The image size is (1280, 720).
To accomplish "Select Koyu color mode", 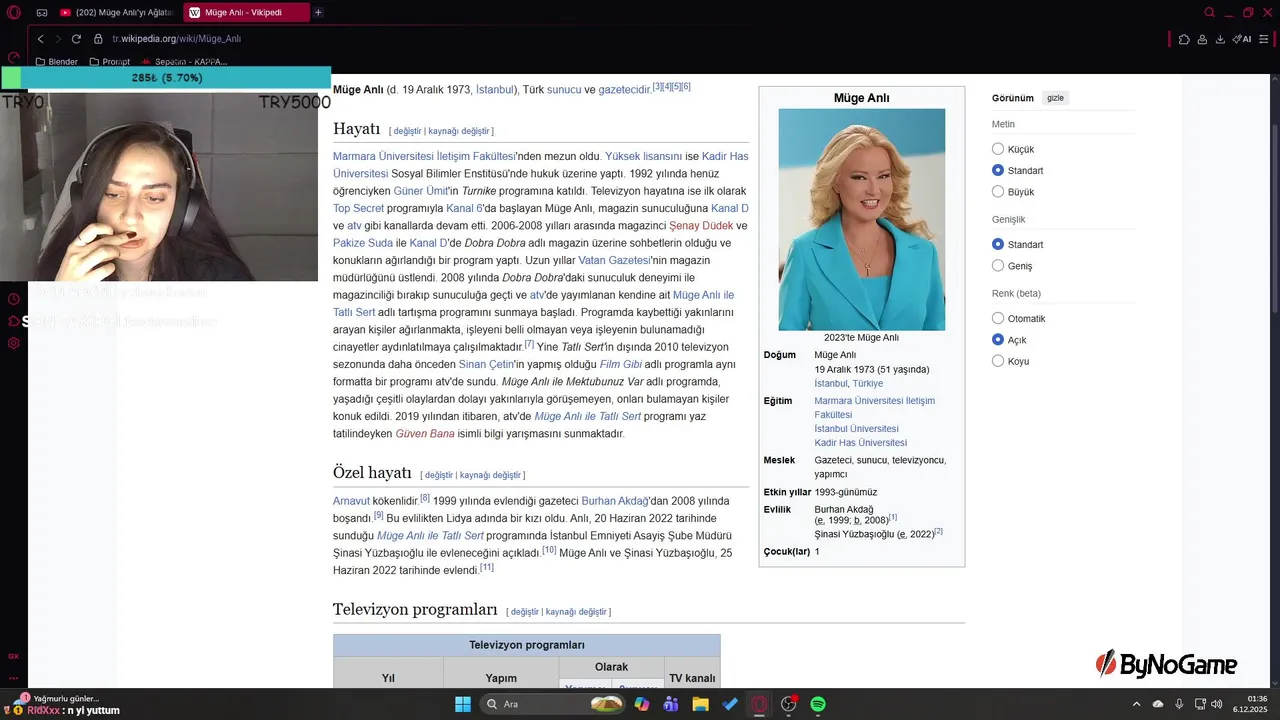I will click(998, 360).
